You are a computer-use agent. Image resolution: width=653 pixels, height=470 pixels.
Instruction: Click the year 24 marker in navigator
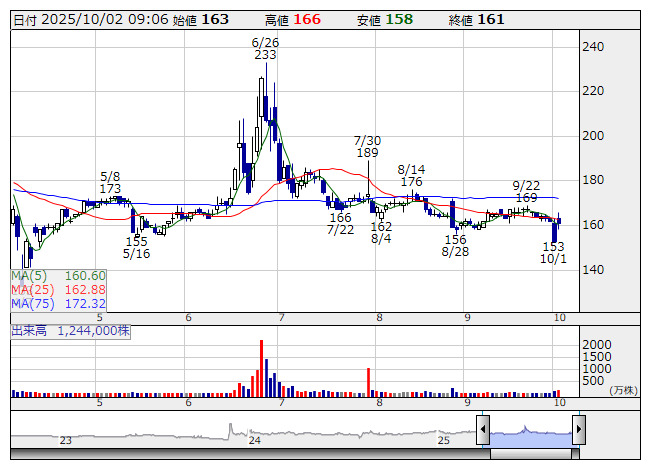(x=255, y=440)
